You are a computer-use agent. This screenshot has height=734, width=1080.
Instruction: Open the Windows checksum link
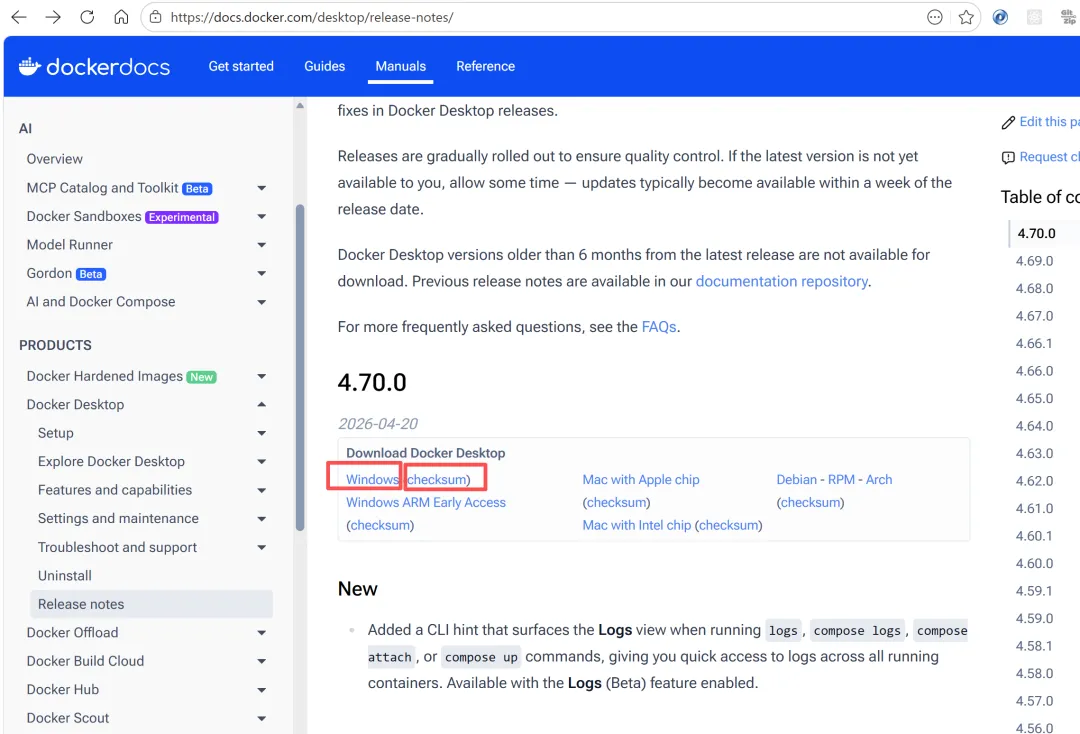click(437, 479)
